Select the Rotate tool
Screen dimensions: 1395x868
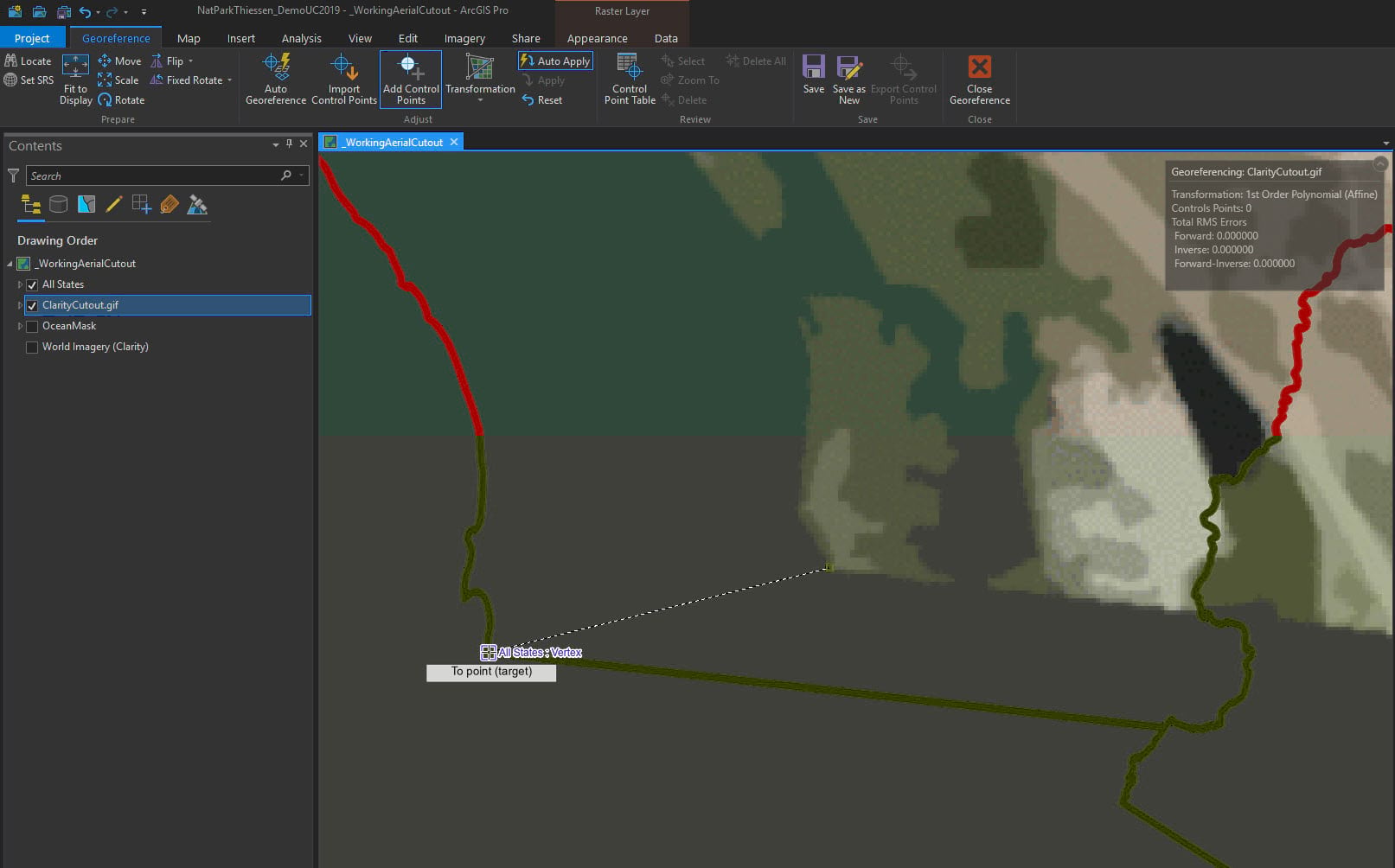coord(121,100)
